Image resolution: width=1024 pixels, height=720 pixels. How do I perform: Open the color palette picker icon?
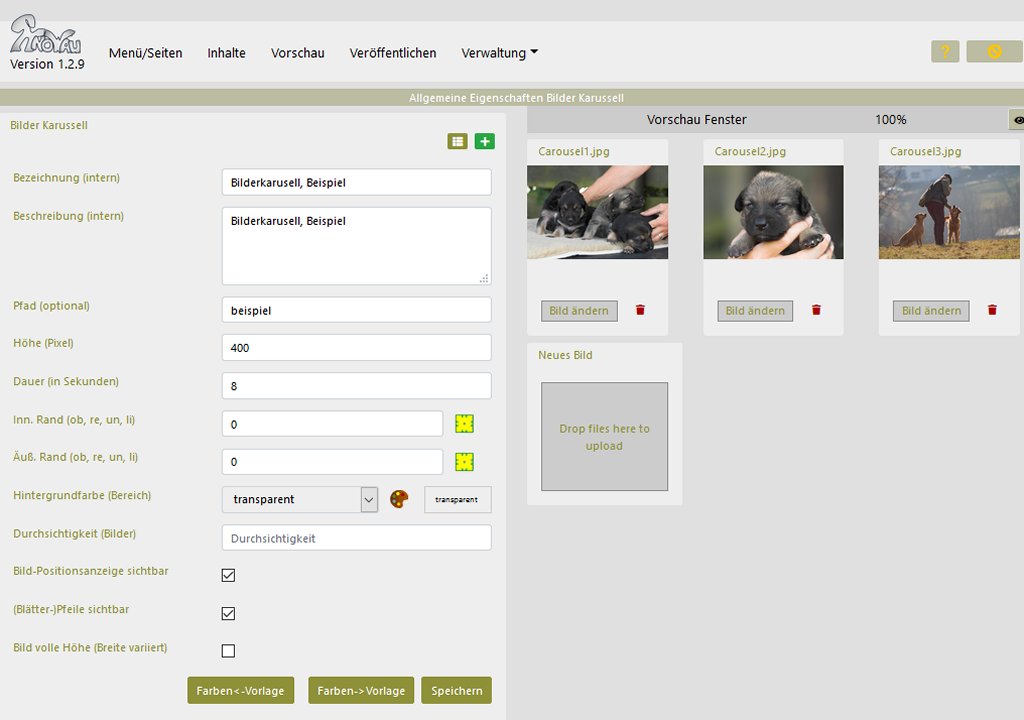point(400,499)
